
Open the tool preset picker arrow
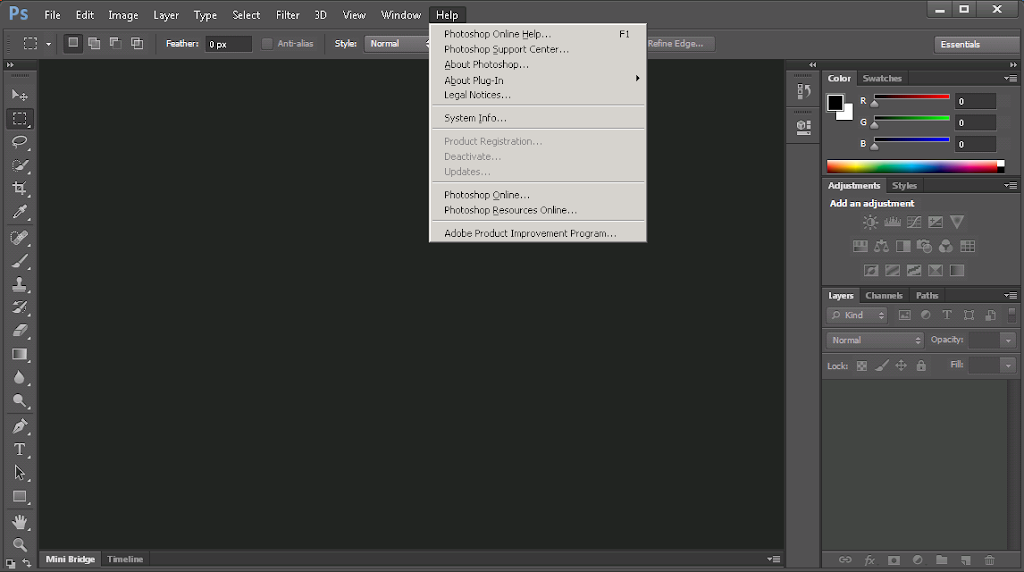coord(48,44)
